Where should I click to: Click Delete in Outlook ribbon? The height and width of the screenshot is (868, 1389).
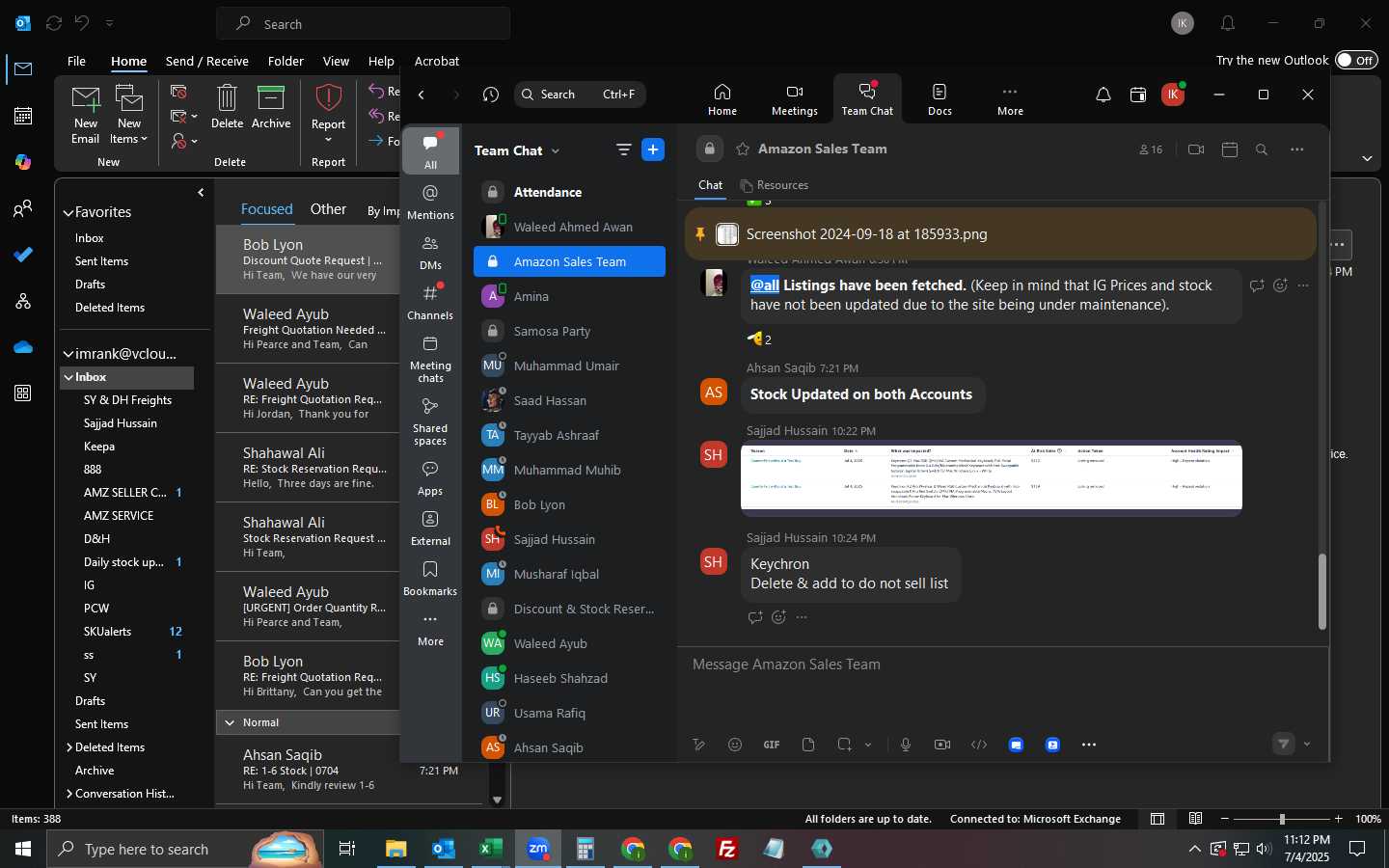point(227,107)
